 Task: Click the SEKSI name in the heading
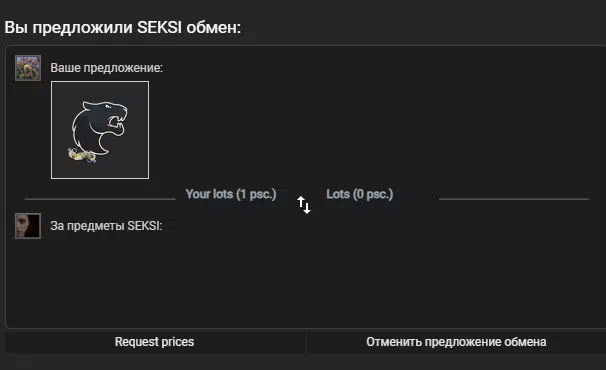(159, 28)
